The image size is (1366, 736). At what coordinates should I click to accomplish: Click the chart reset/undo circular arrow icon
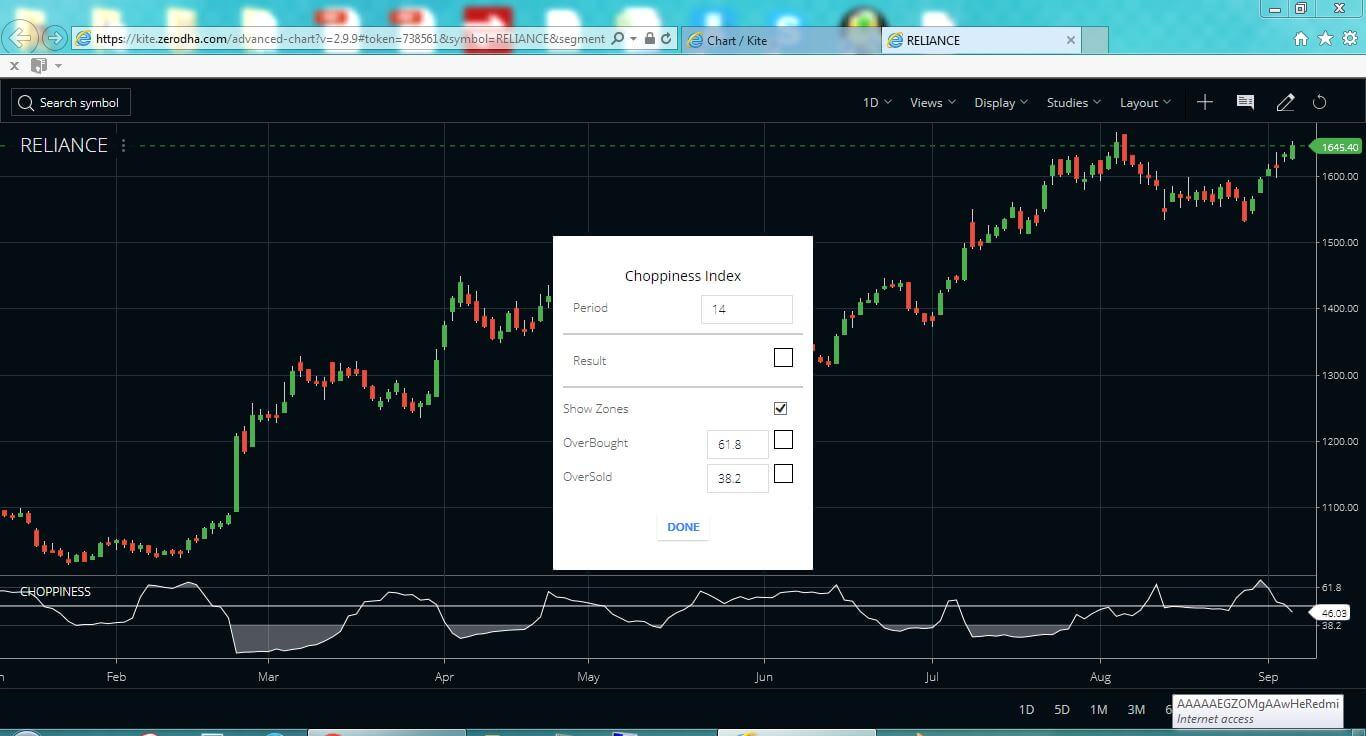(1319, 102)
